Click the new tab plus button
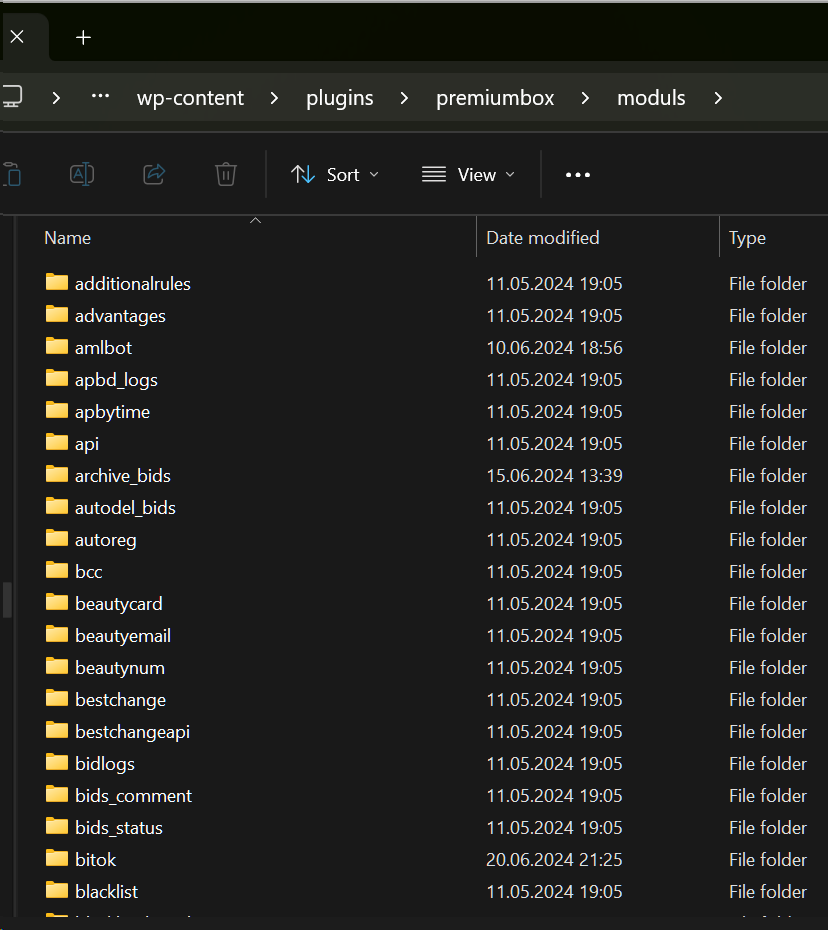Screen dimensions: 828x930 (x=83, y=38)
